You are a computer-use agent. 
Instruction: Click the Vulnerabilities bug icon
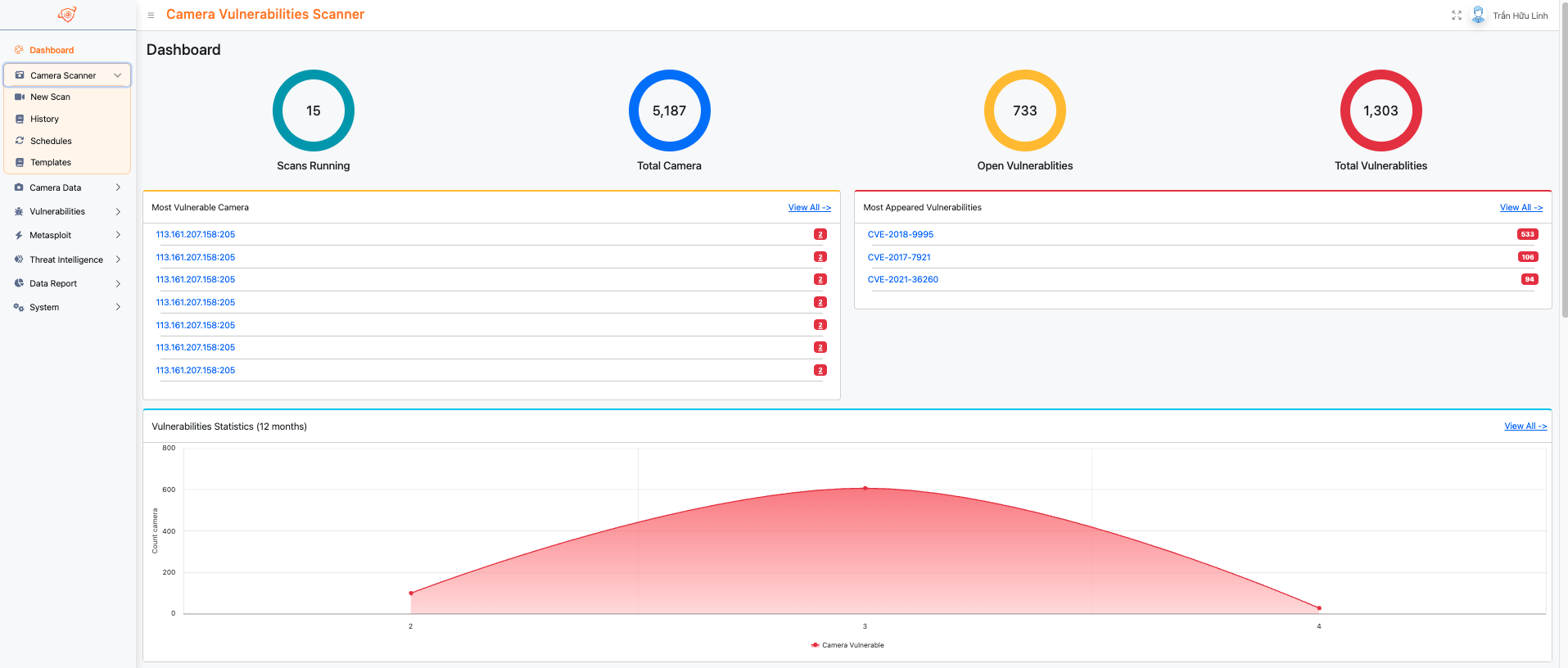point(19,211)
